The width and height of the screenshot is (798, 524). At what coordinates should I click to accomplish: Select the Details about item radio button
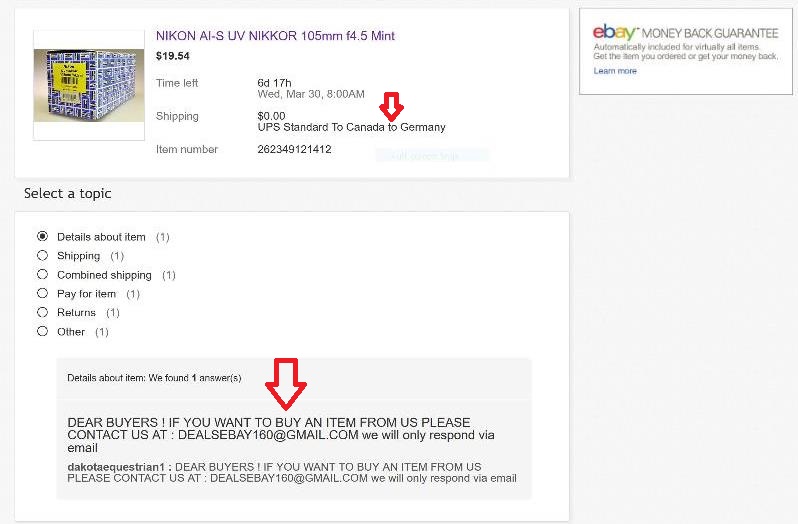point(43,237)
